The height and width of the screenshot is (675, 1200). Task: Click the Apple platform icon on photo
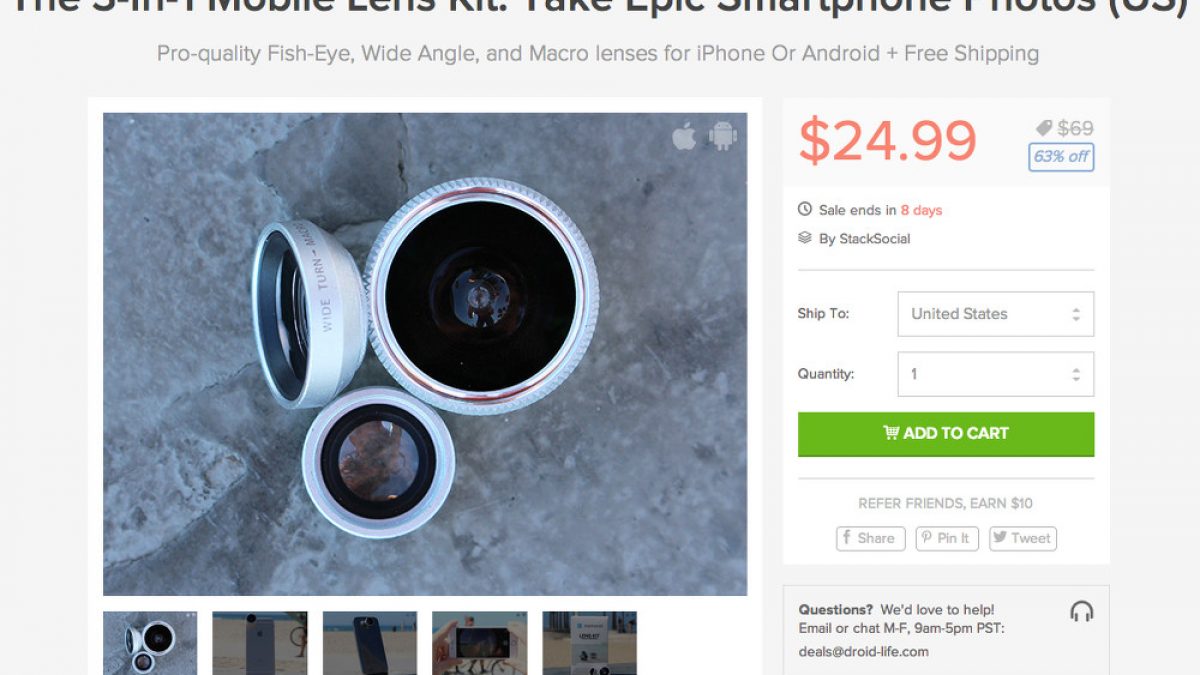[x=684, y=136]
